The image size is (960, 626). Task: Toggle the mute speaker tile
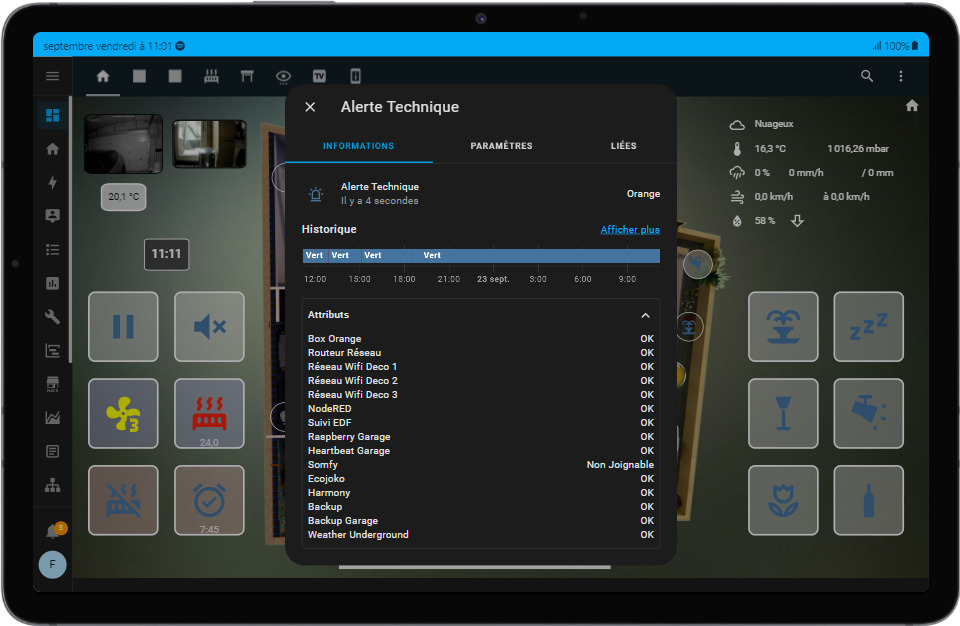(x=209, y=326)
